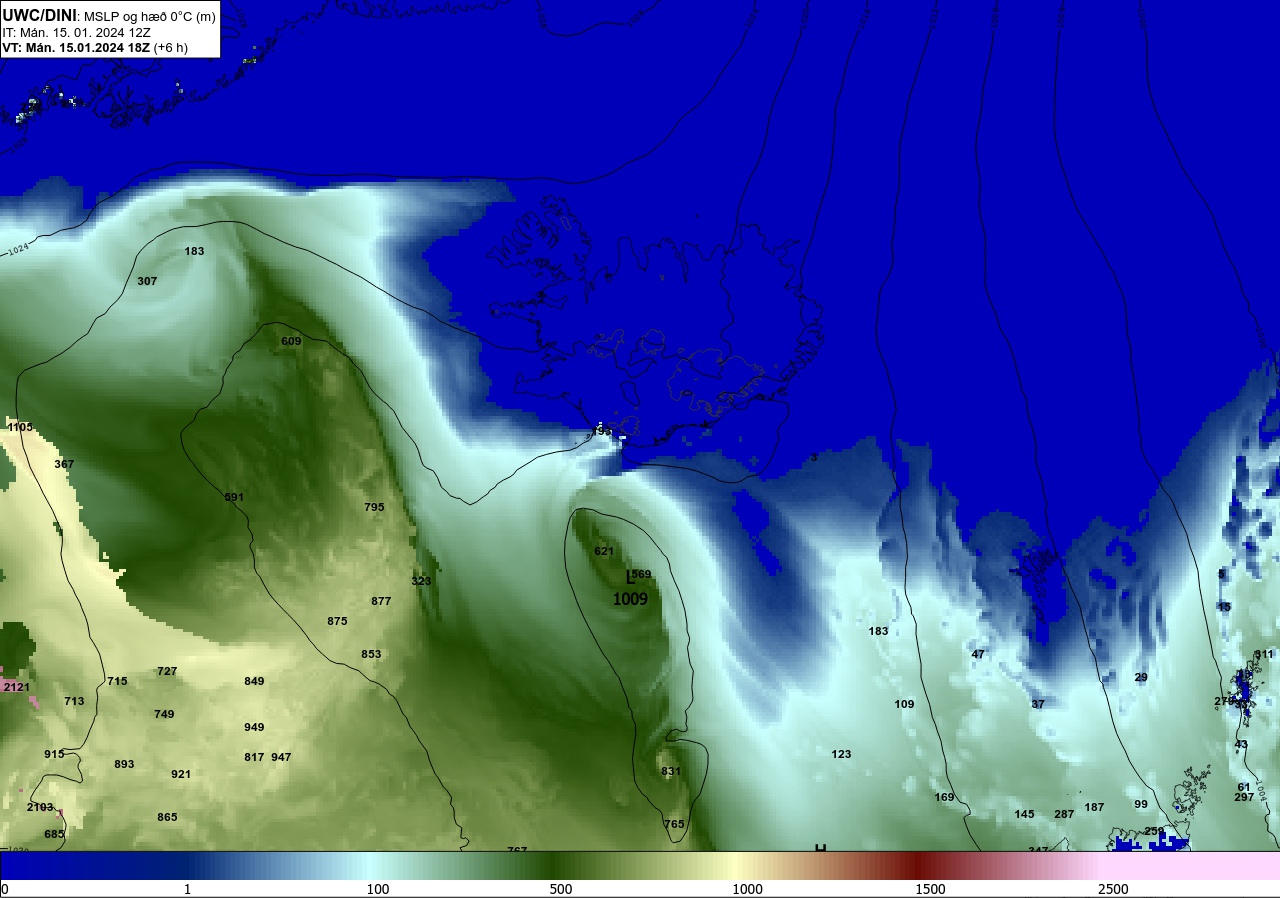This screenshot has height=898, width=1280.
Task: Select the height value 877
Action: click(381, 601)
